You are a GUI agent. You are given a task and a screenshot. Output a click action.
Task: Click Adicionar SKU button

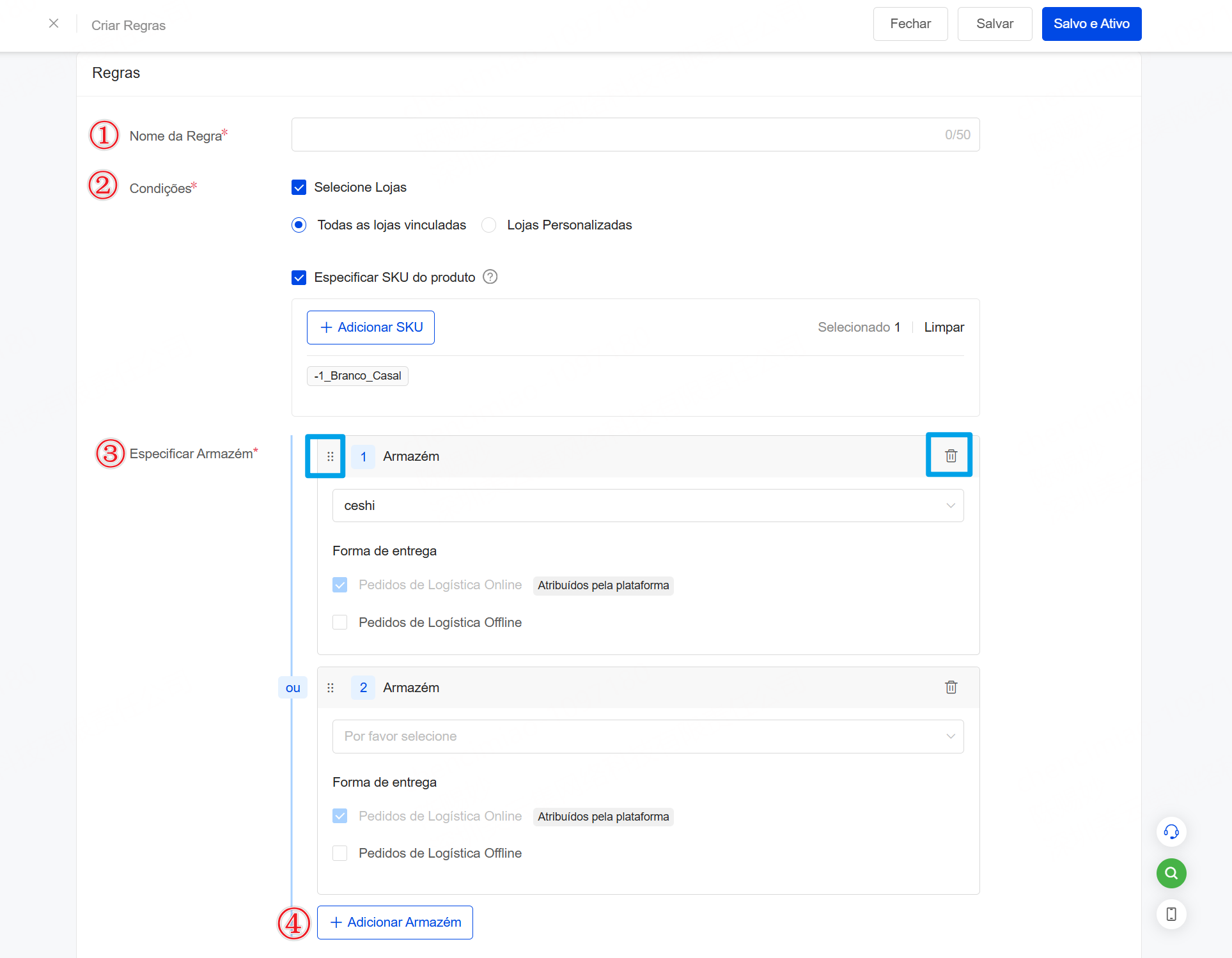click(x=371, y=327)
